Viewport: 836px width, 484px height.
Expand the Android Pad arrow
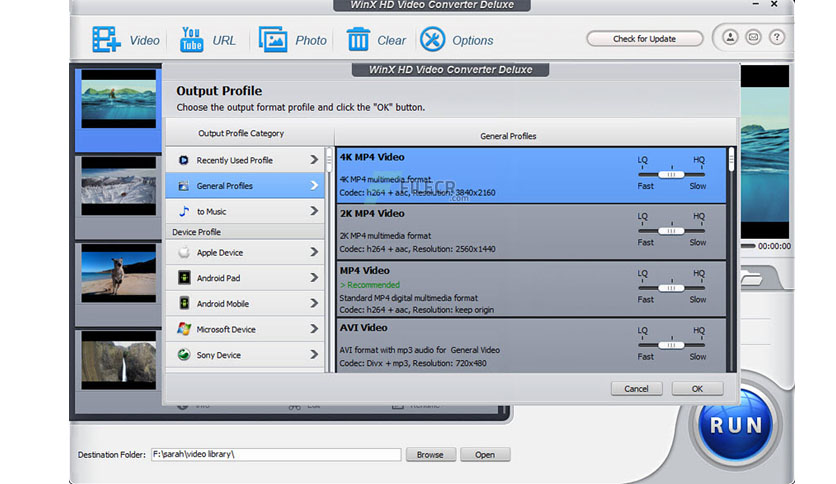314,277
